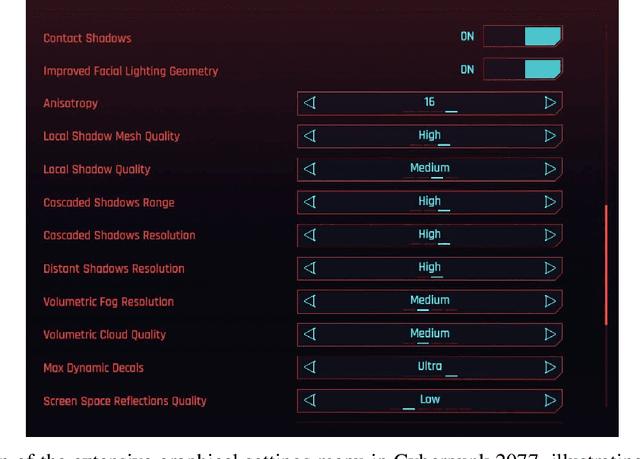The height and width of the screenshot is (459, 640).
Task: Toggle Contact Shadows switch off
Action: tap(522, 37)
